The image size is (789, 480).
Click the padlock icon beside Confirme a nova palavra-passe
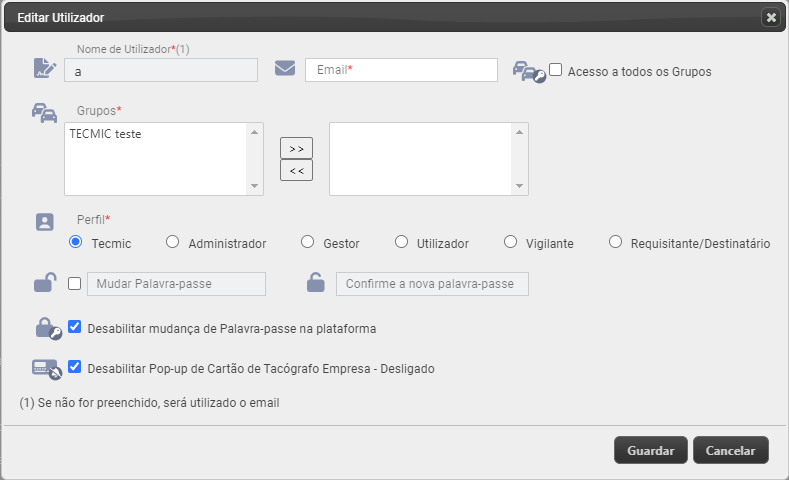[x=315, y=282]
